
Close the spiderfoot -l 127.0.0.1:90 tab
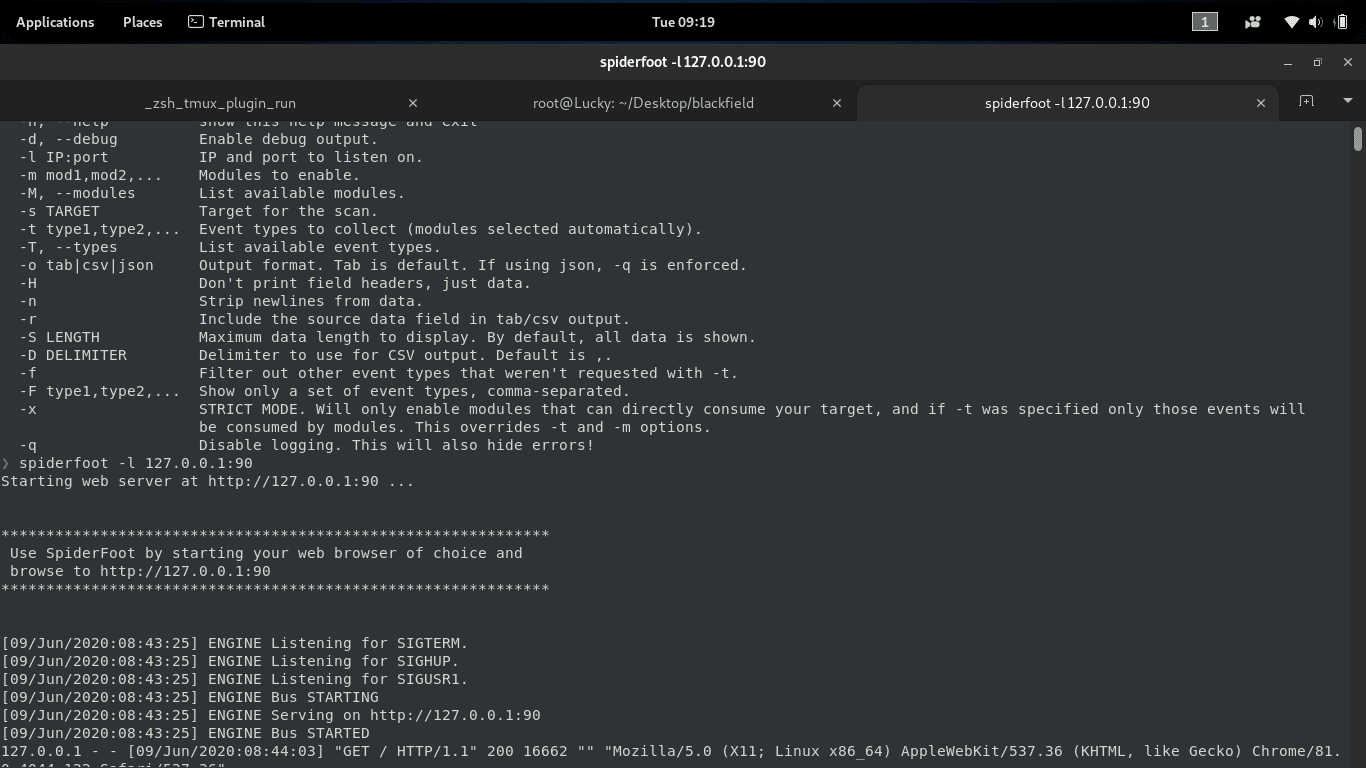1261,103
